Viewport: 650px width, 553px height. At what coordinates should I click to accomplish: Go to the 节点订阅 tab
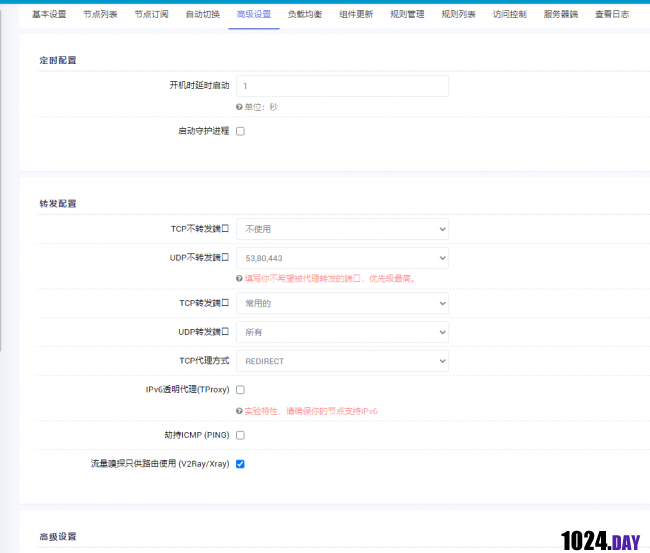click(x=151, y=15)
